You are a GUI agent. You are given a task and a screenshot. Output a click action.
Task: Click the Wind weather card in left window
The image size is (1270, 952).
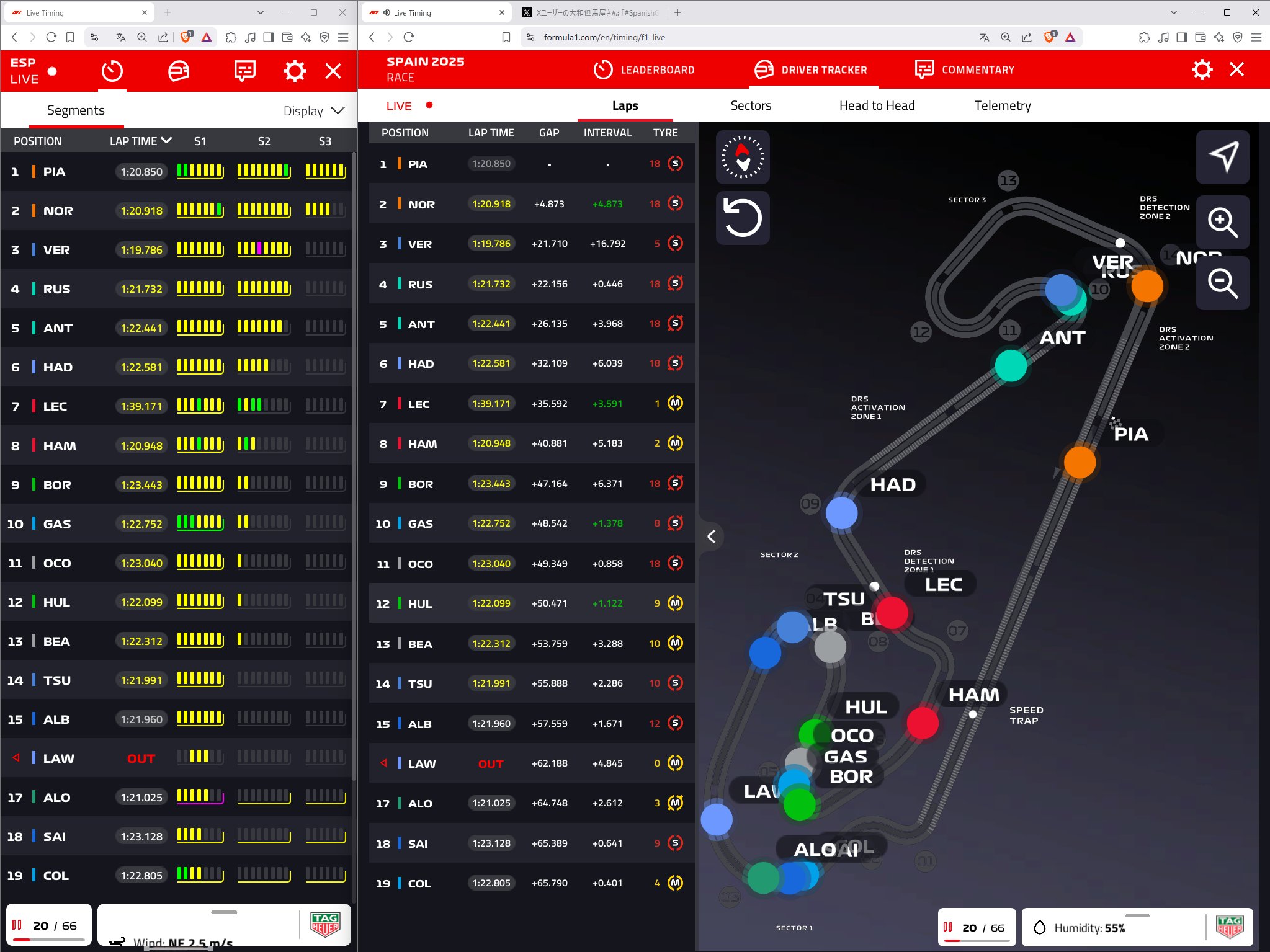224,925
